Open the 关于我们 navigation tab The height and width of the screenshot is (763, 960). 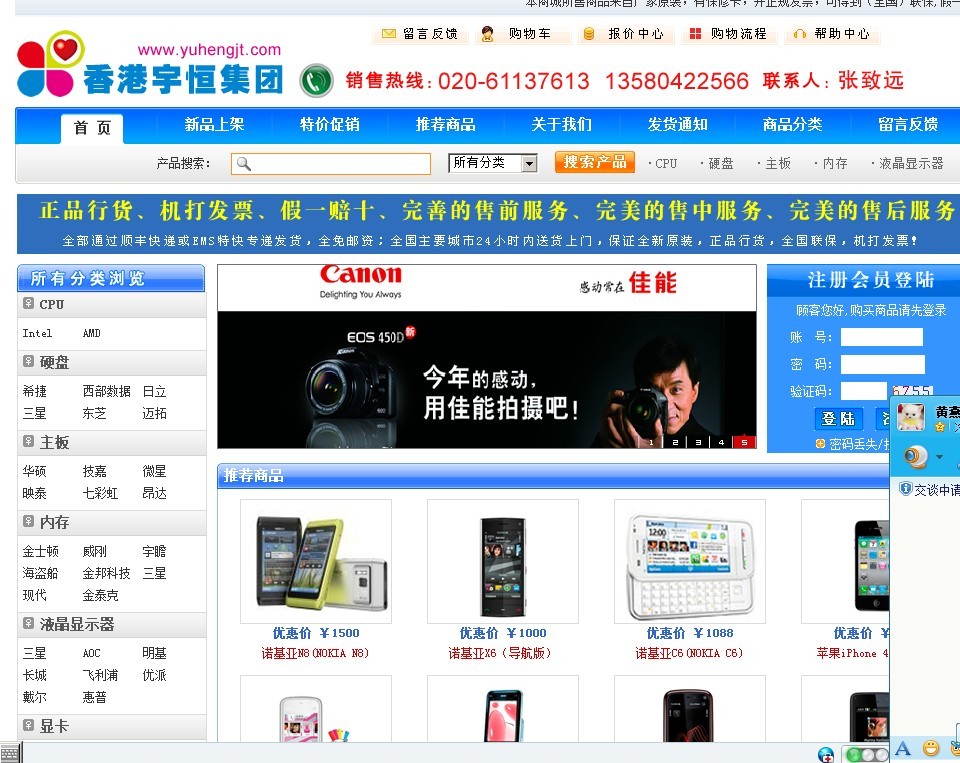click(x=561, y=125)
